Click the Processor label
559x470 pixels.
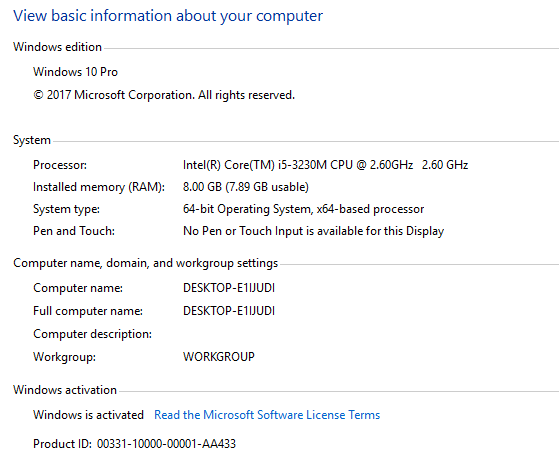[60, 165]
